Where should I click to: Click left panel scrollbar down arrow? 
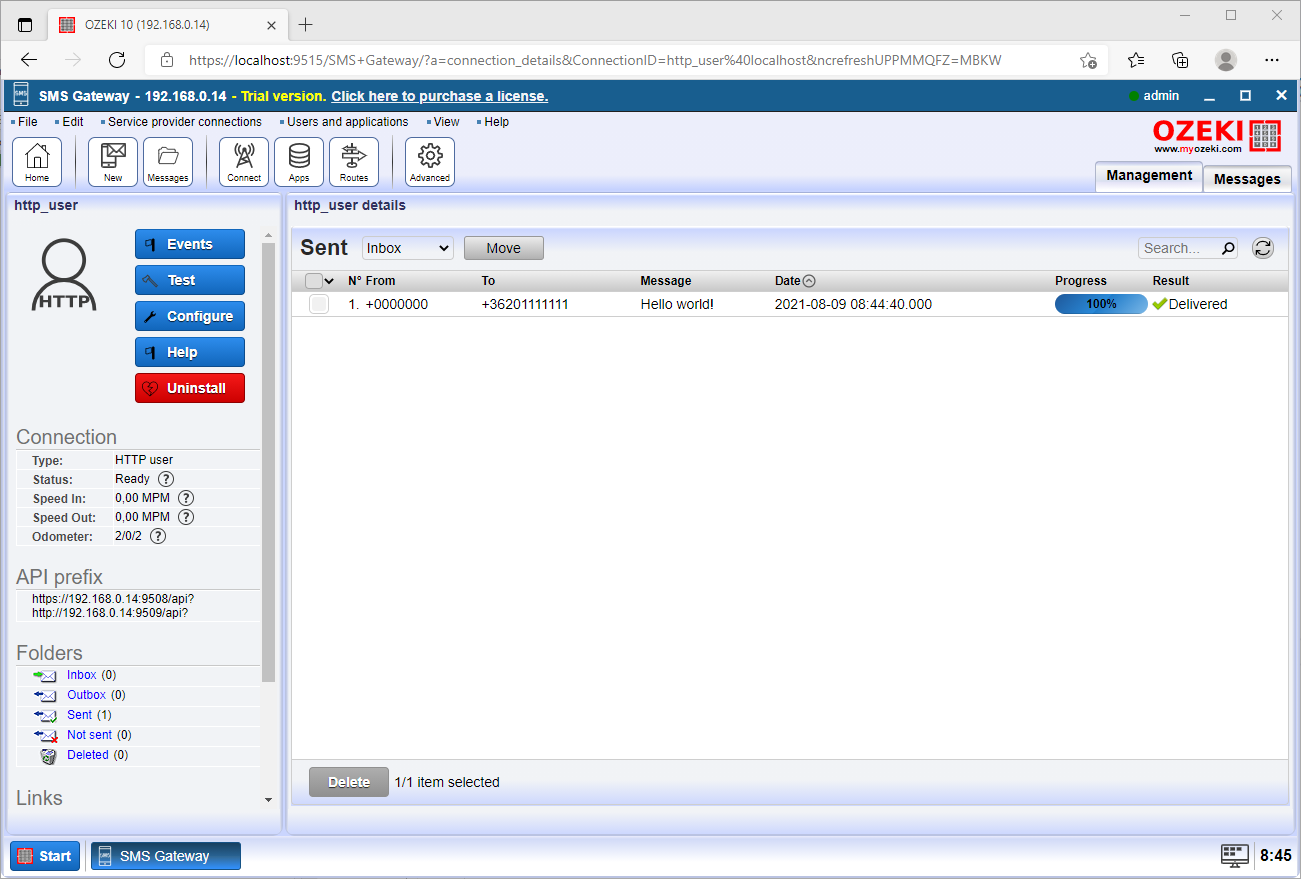click(x=268, y=800)
